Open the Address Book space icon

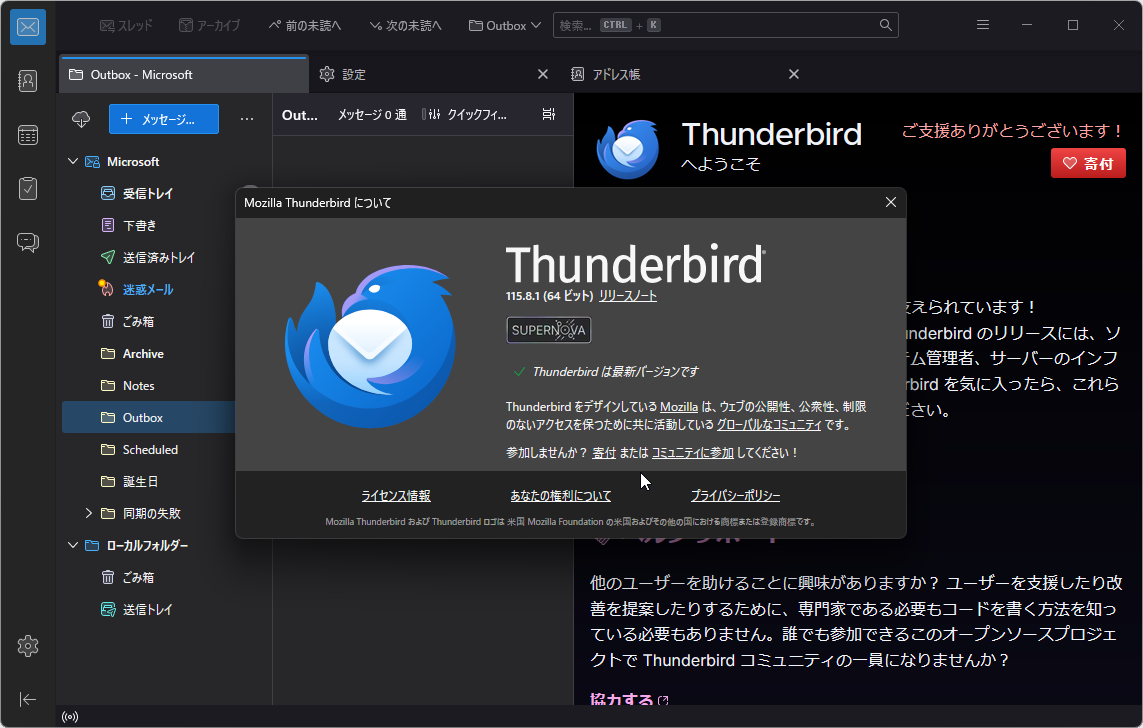tap(27, 80)
